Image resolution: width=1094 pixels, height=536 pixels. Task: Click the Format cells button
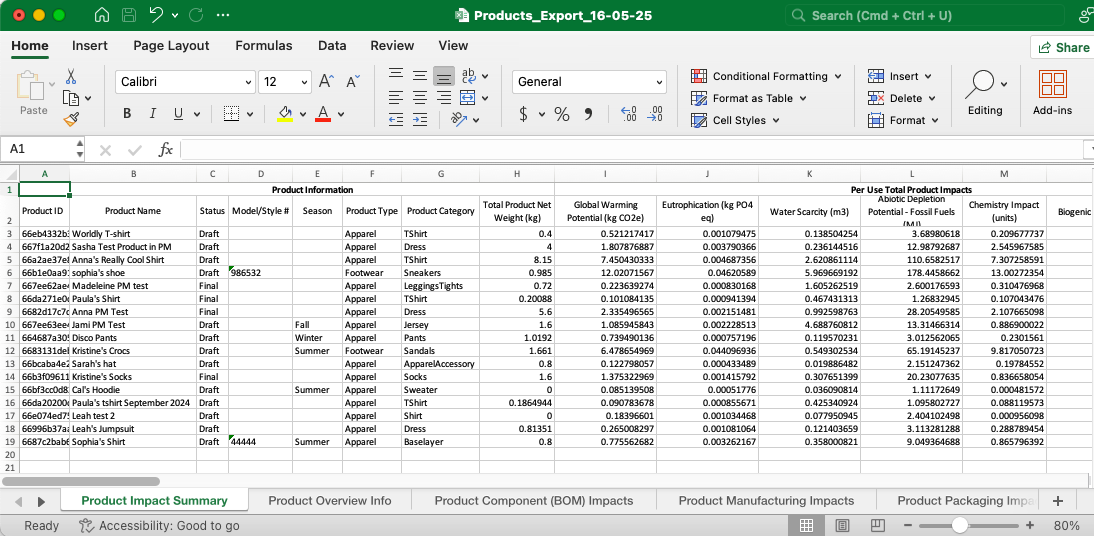pos(904,120)
